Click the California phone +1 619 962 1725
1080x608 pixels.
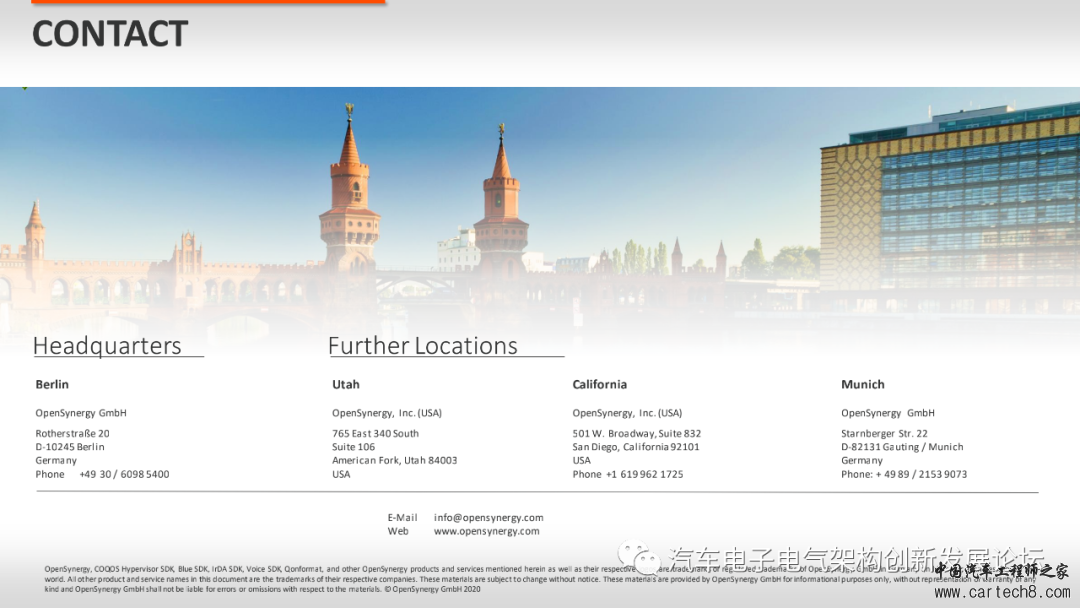pyautogui.click(x=644, y=474)
